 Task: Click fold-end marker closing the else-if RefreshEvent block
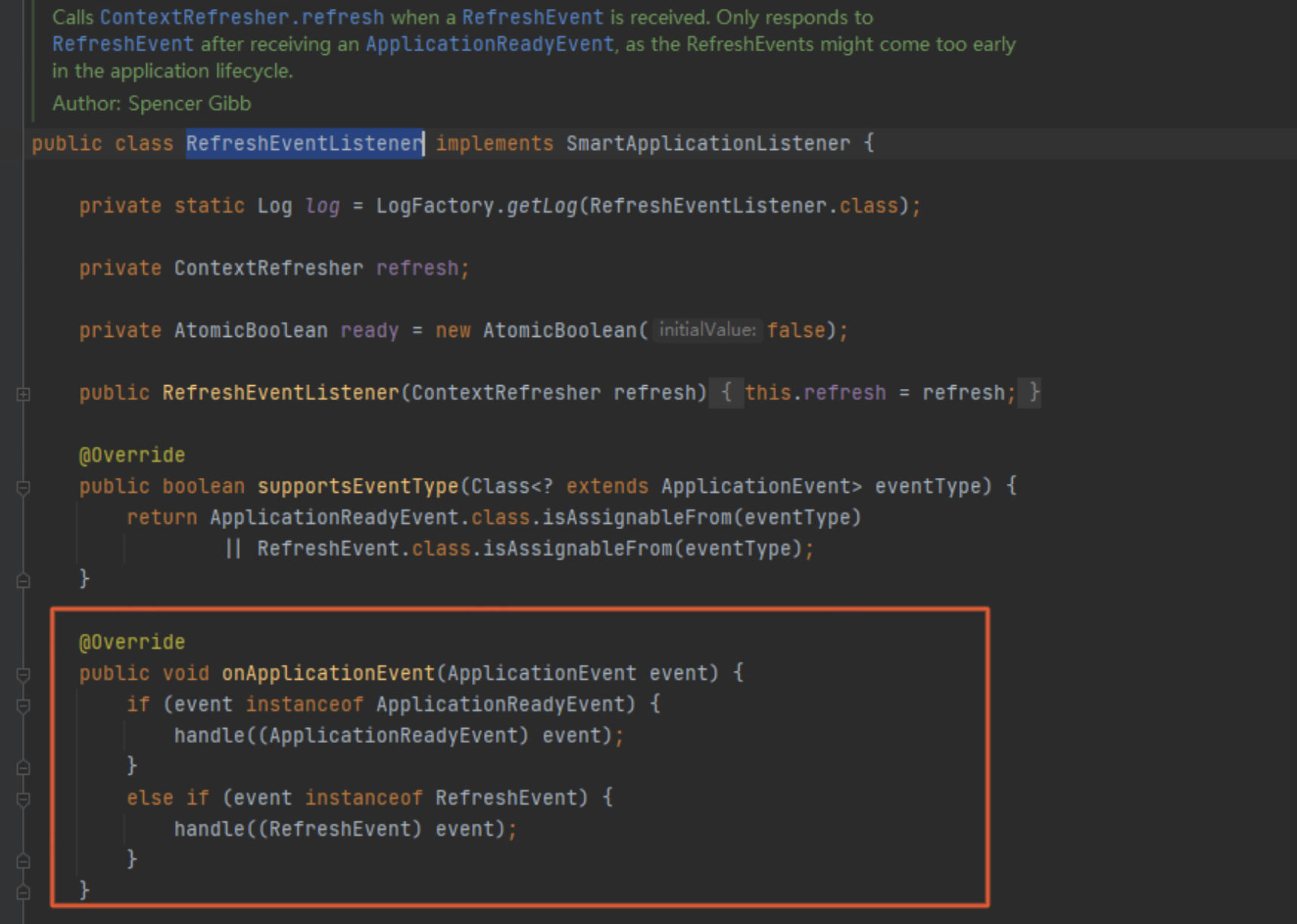click(x=23, y=861)
